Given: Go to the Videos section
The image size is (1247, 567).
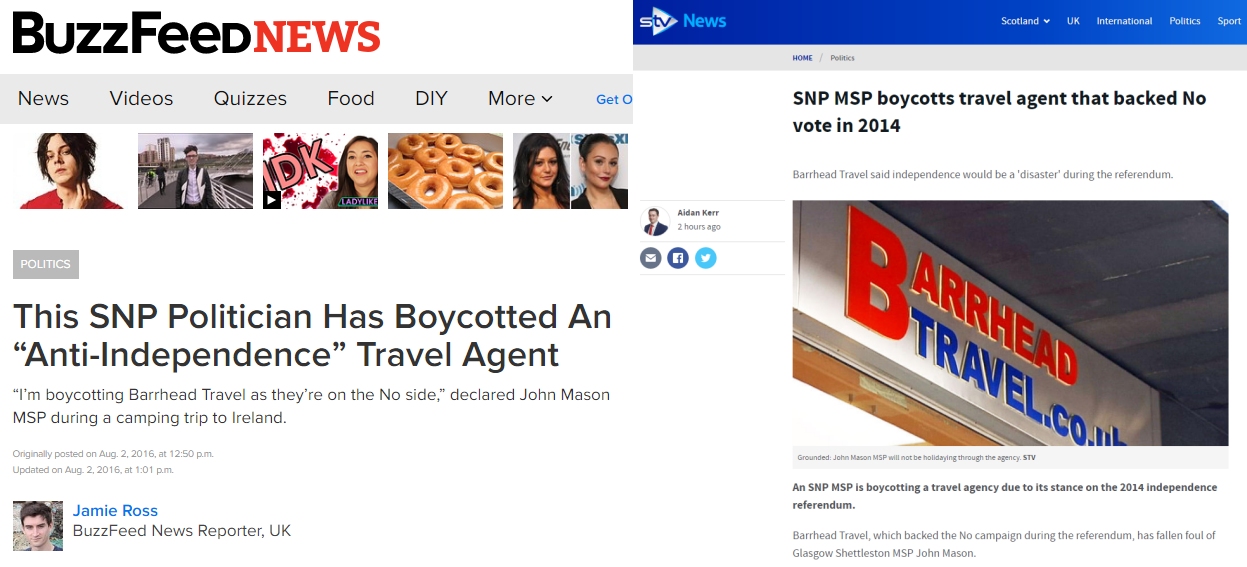Looking at the screenshot, I should pyautogui.click(x=141, y=98).
